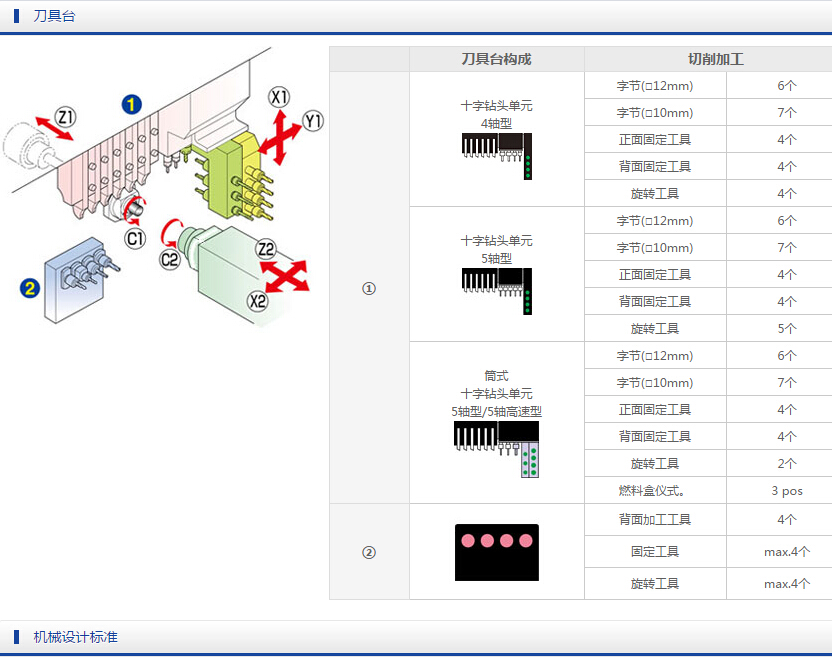Image resolution: width=832 pixels, height=661 pixels.
Task: Click the C2 rotation label
Action: click(x=170, y=259)
